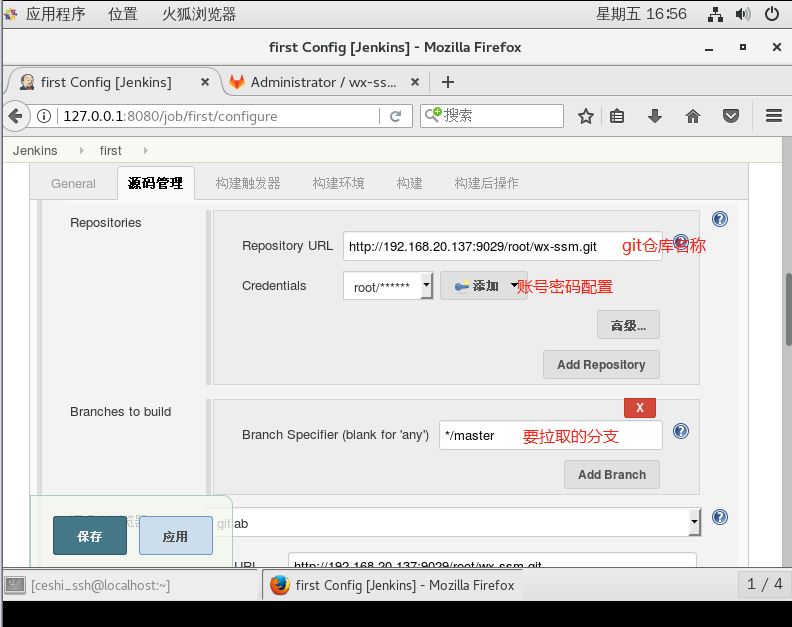Focus the 搜索 search box

[x=491, y=116]
